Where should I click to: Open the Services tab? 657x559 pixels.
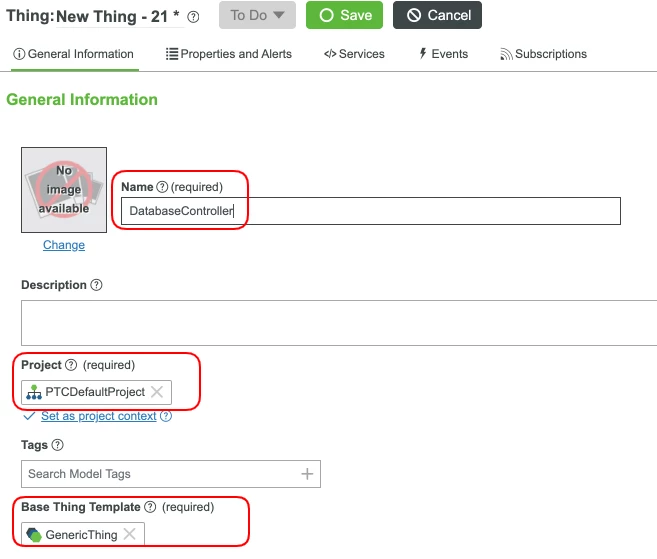point(354,54)
